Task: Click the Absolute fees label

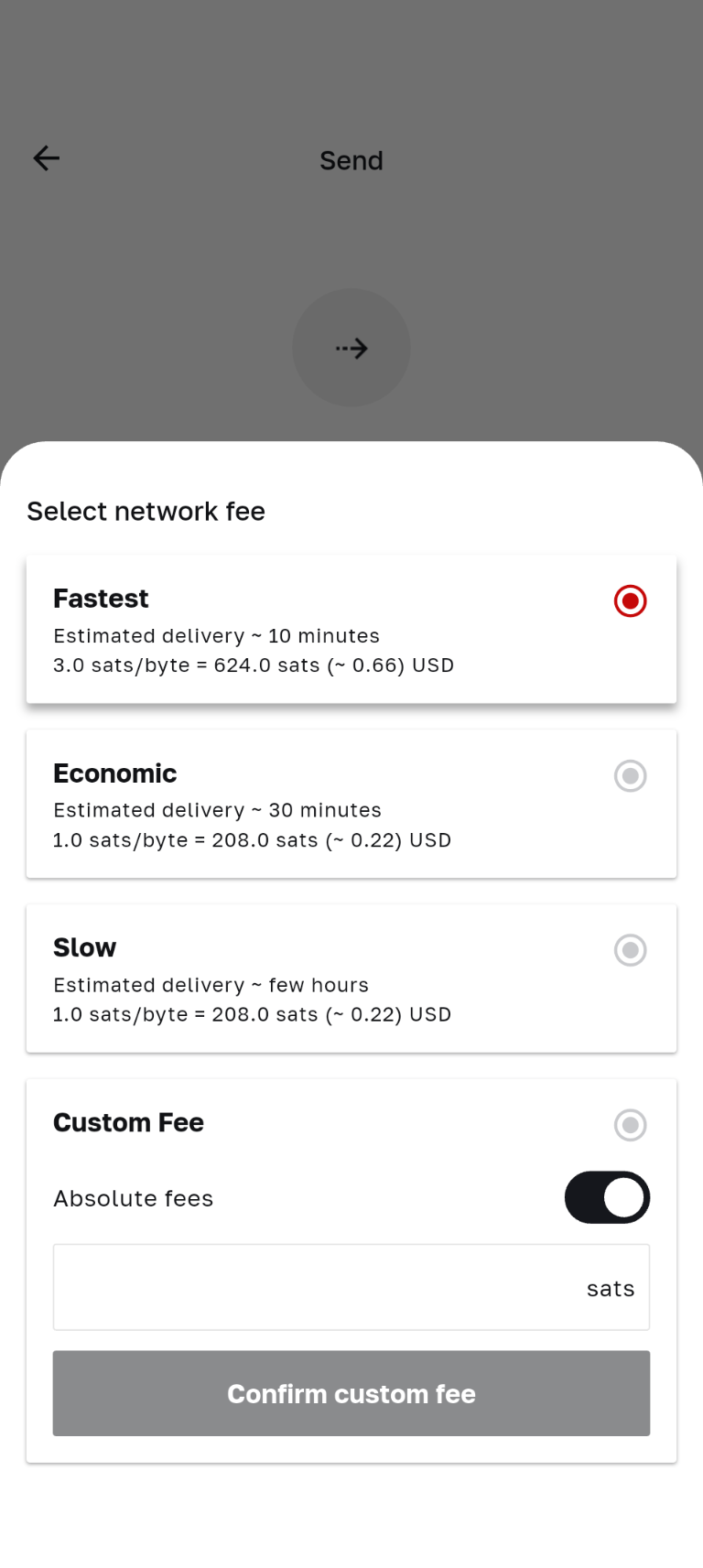Action: click(x=133, y=1198)
